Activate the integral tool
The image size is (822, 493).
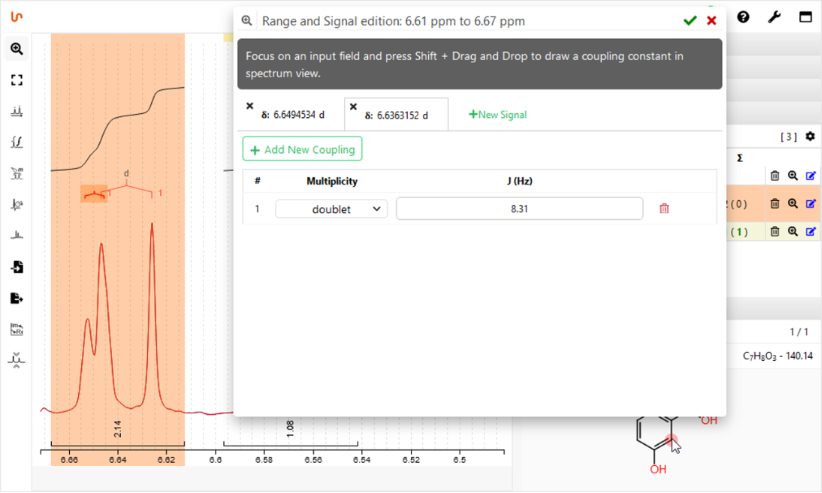17,142
